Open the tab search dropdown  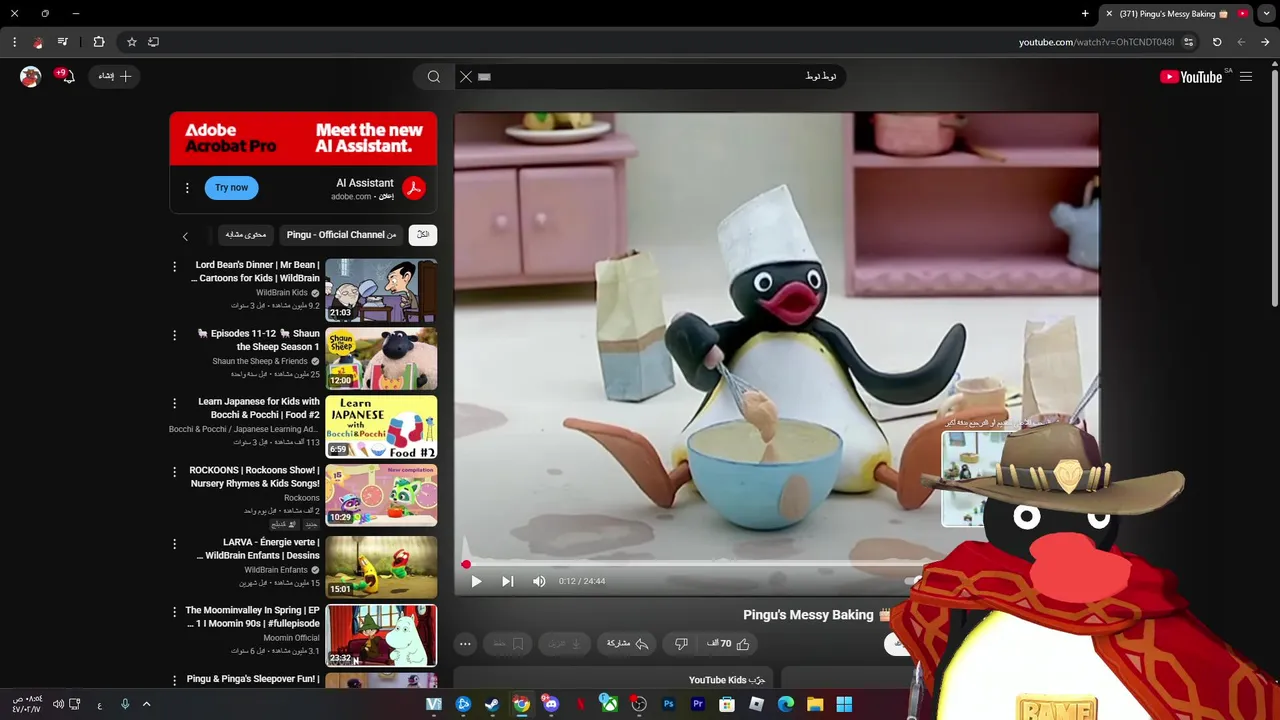click(1265, 14)
